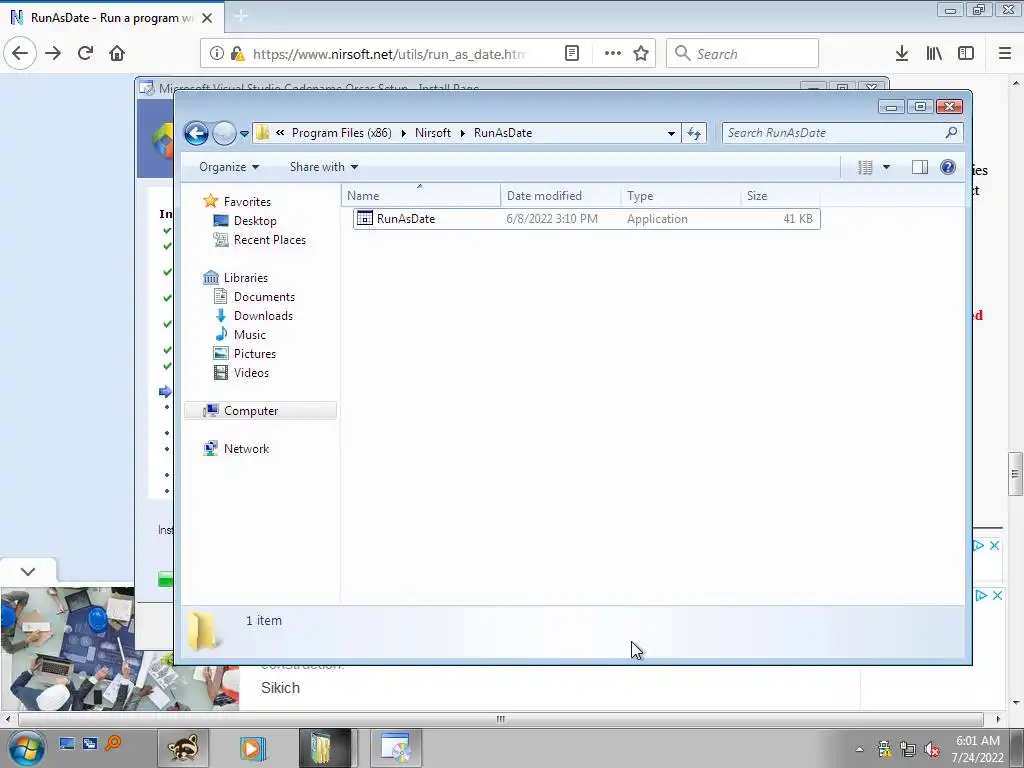Open taskbar clock and date
Screen dimensions: 1024x768
(978, 749)
